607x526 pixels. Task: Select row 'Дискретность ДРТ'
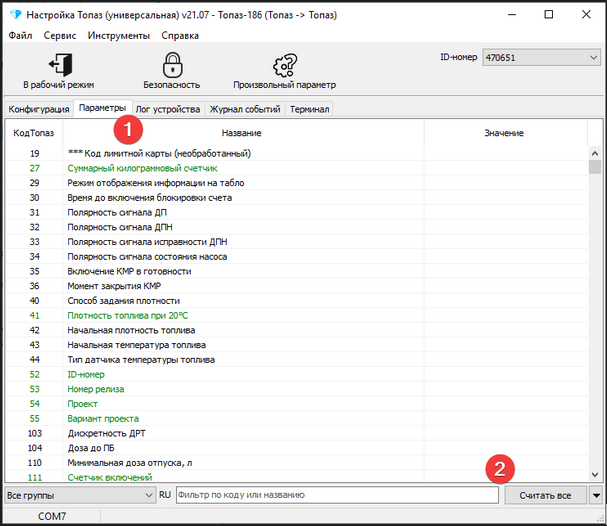coord(297,433)
